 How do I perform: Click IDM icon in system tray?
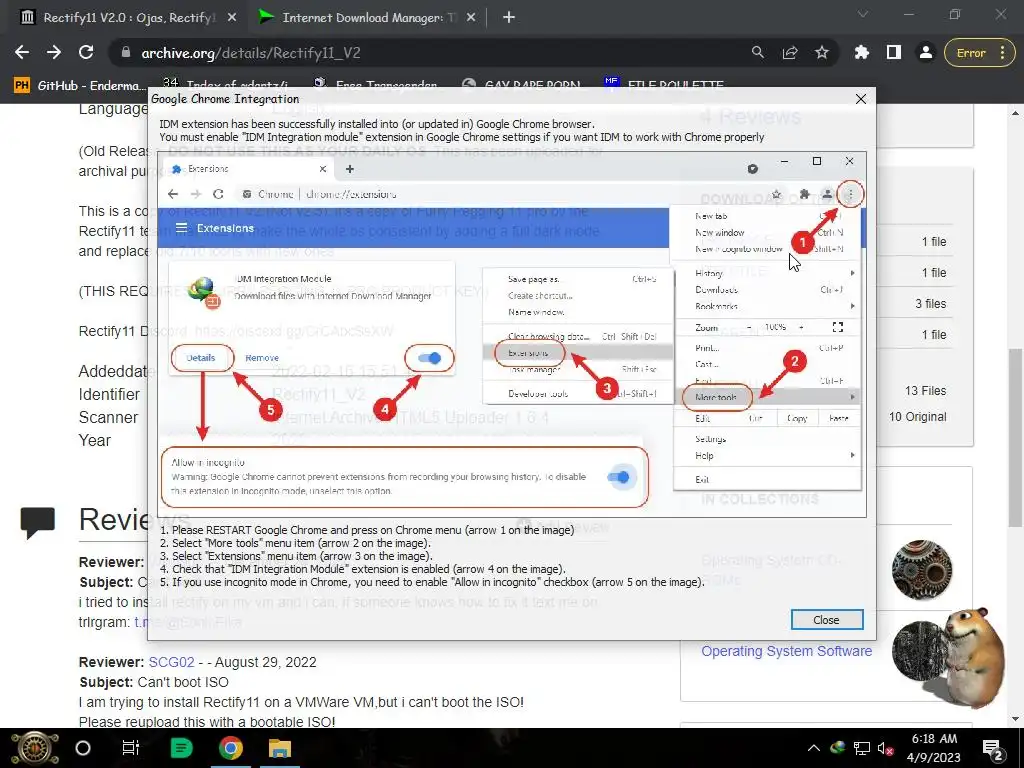click(x=837, y=748)
